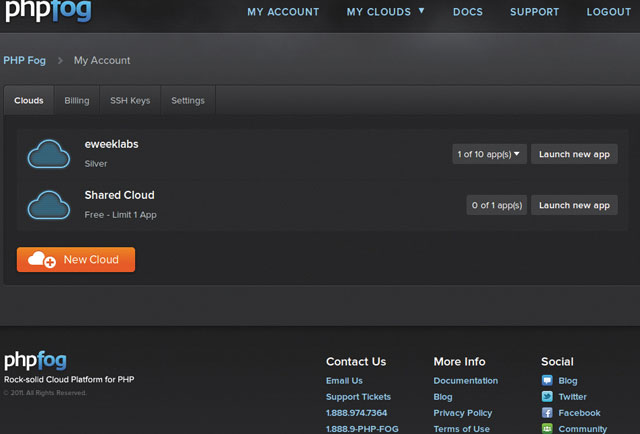
Task: Click Logout in top navigation
Action: [609, 12]
